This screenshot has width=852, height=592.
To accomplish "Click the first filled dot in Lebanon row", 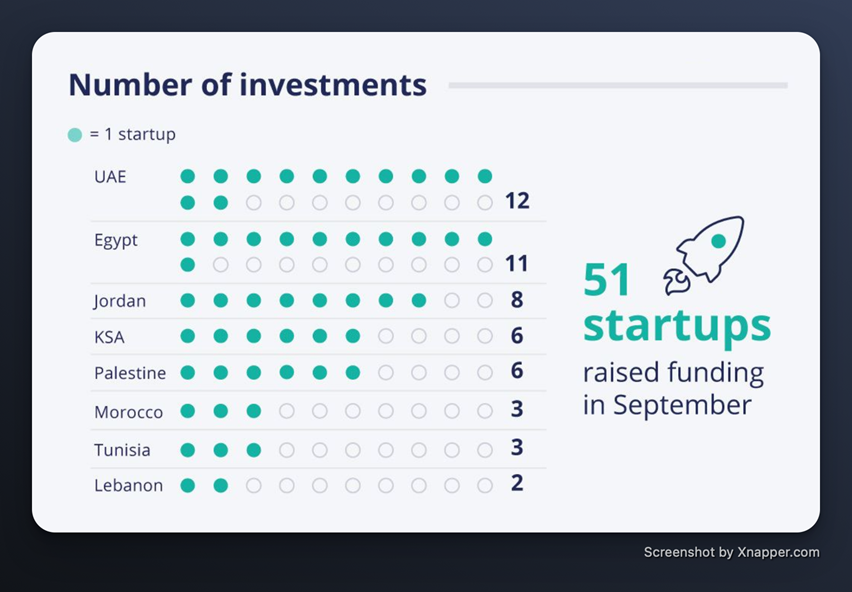I will (187, 486).
